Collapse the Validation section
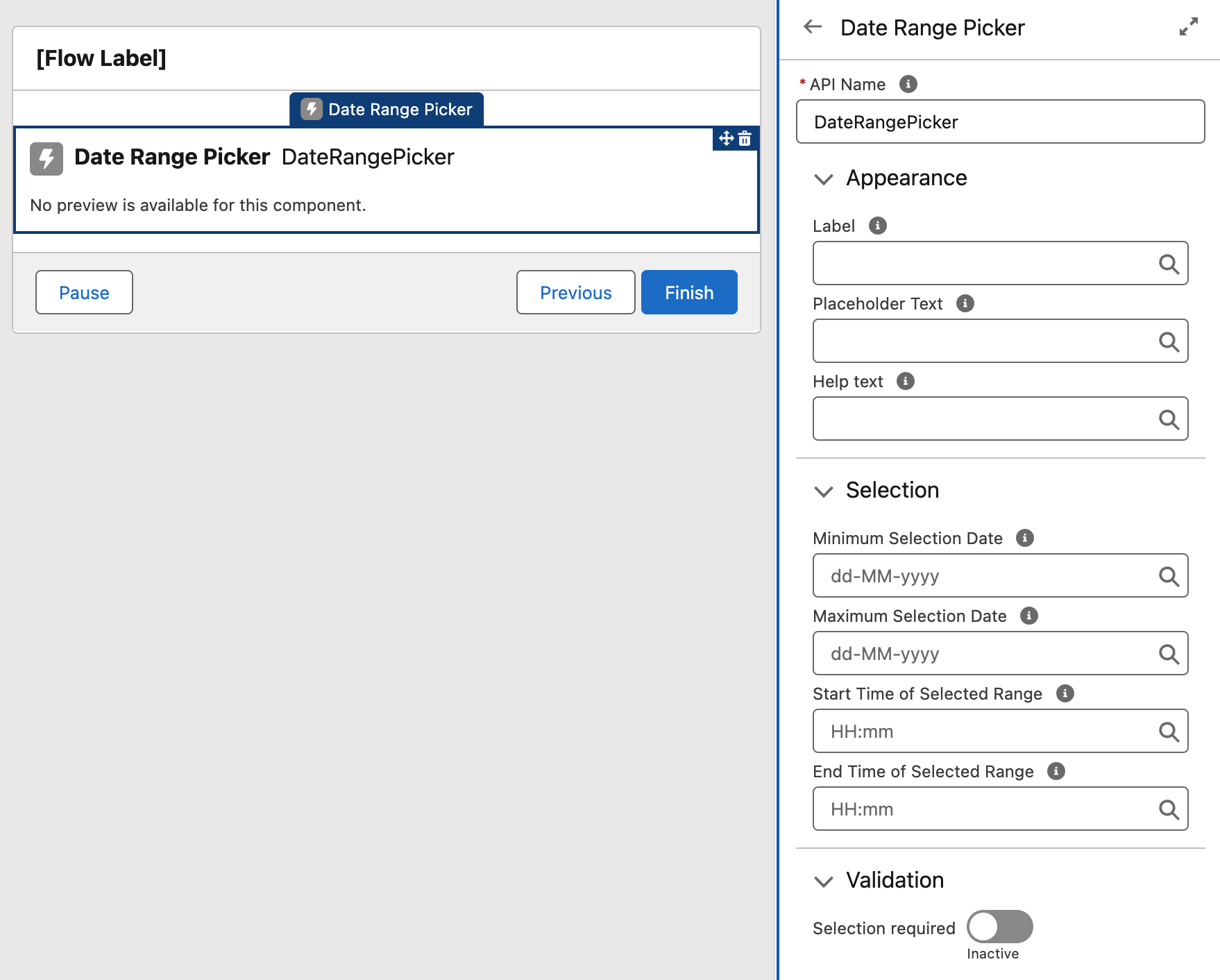Viewport: 1220px width, 980px height. click(x=824, y=881)
